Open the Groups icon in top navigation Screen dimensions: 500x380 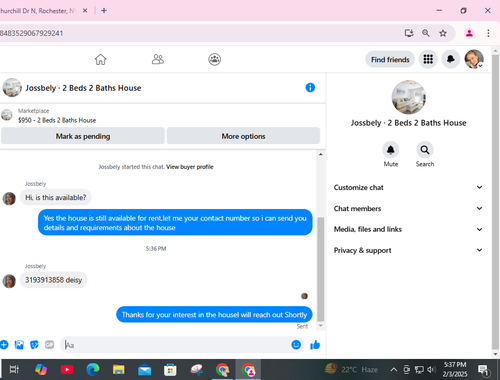point(214,59)
